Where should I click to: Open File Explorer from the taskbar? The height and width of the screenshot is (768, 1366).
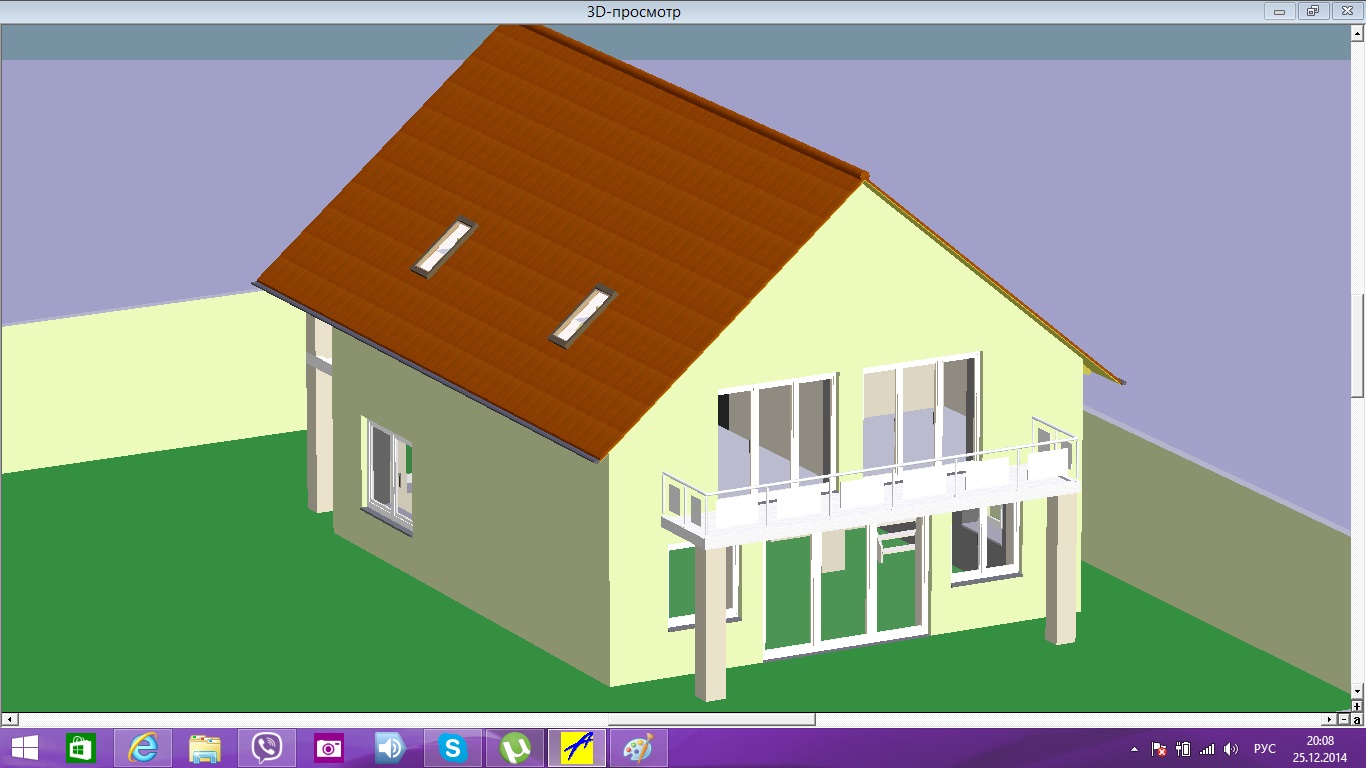point(205,748)
